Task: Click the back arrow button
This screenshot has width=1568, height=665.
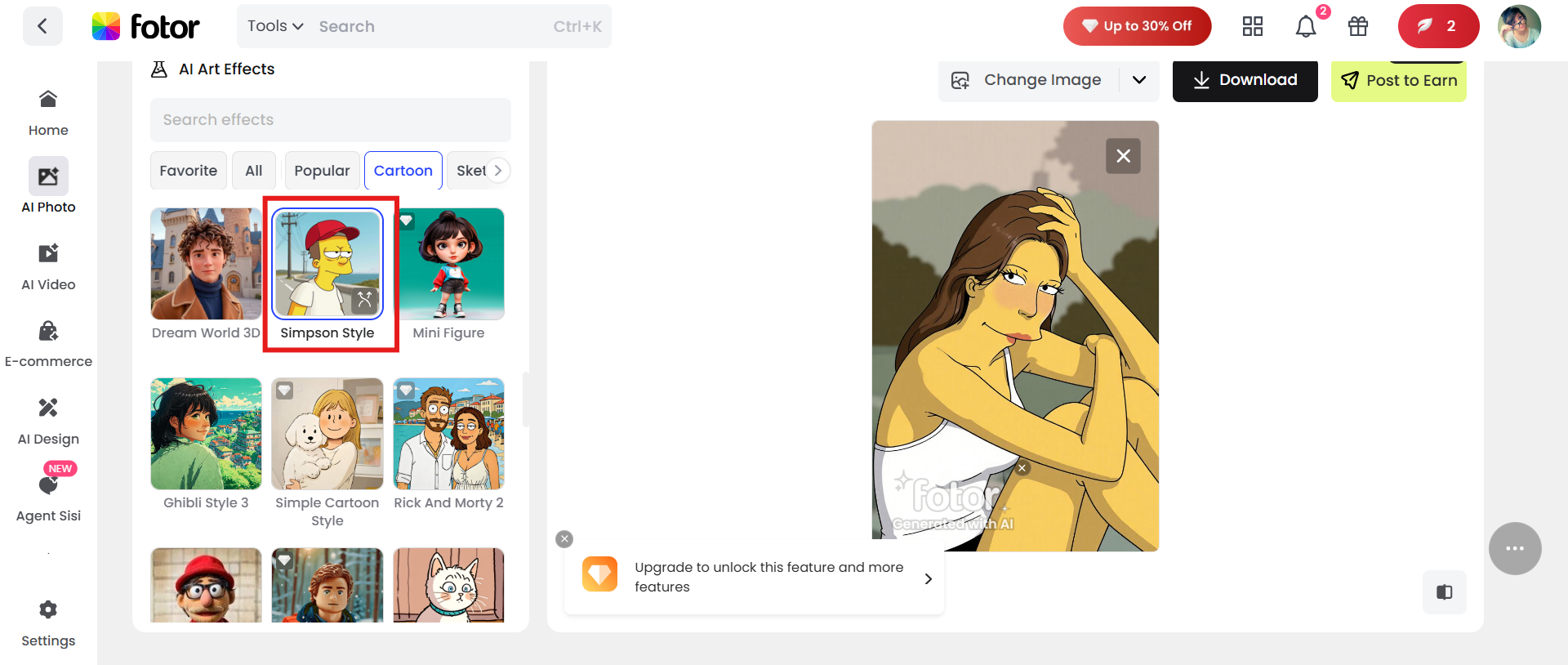Action: 42,26
